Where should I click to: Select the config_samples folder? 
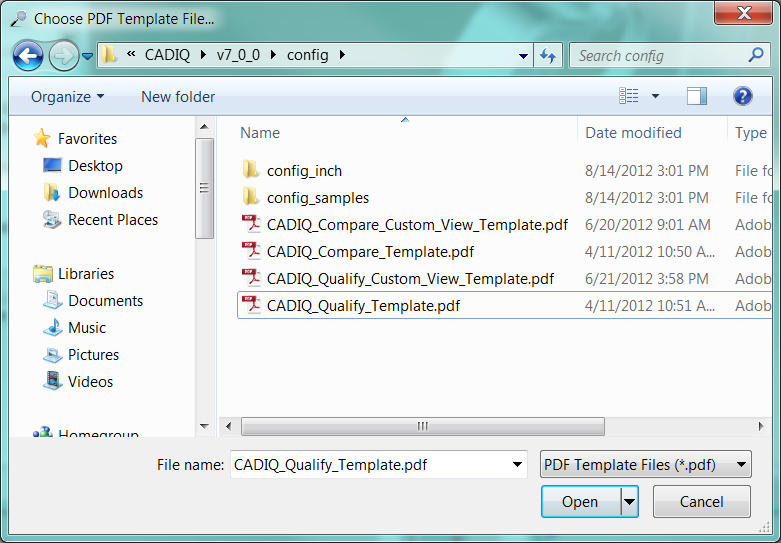coord(318,197)
